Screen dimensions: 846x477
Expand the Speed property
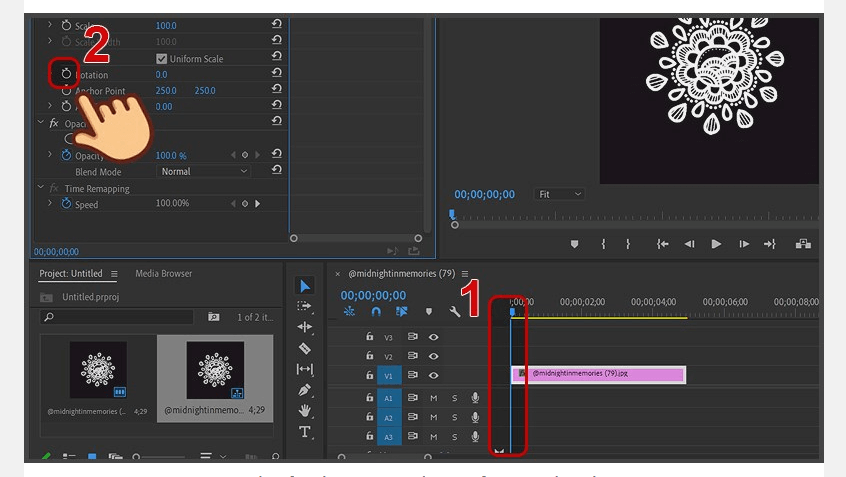[x=50, y=203]
